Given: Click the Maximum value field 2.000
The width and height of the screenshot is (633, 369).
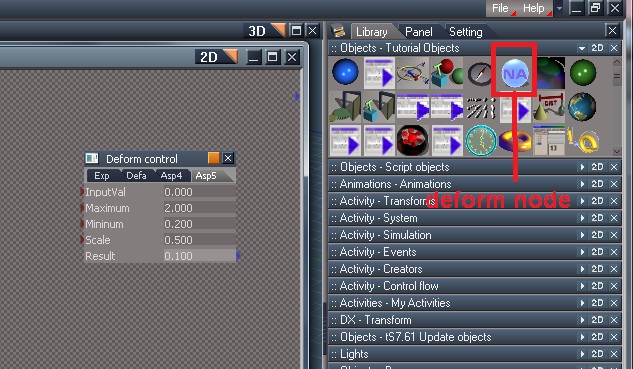Looking at the screenshot, I should coord(199,208).
